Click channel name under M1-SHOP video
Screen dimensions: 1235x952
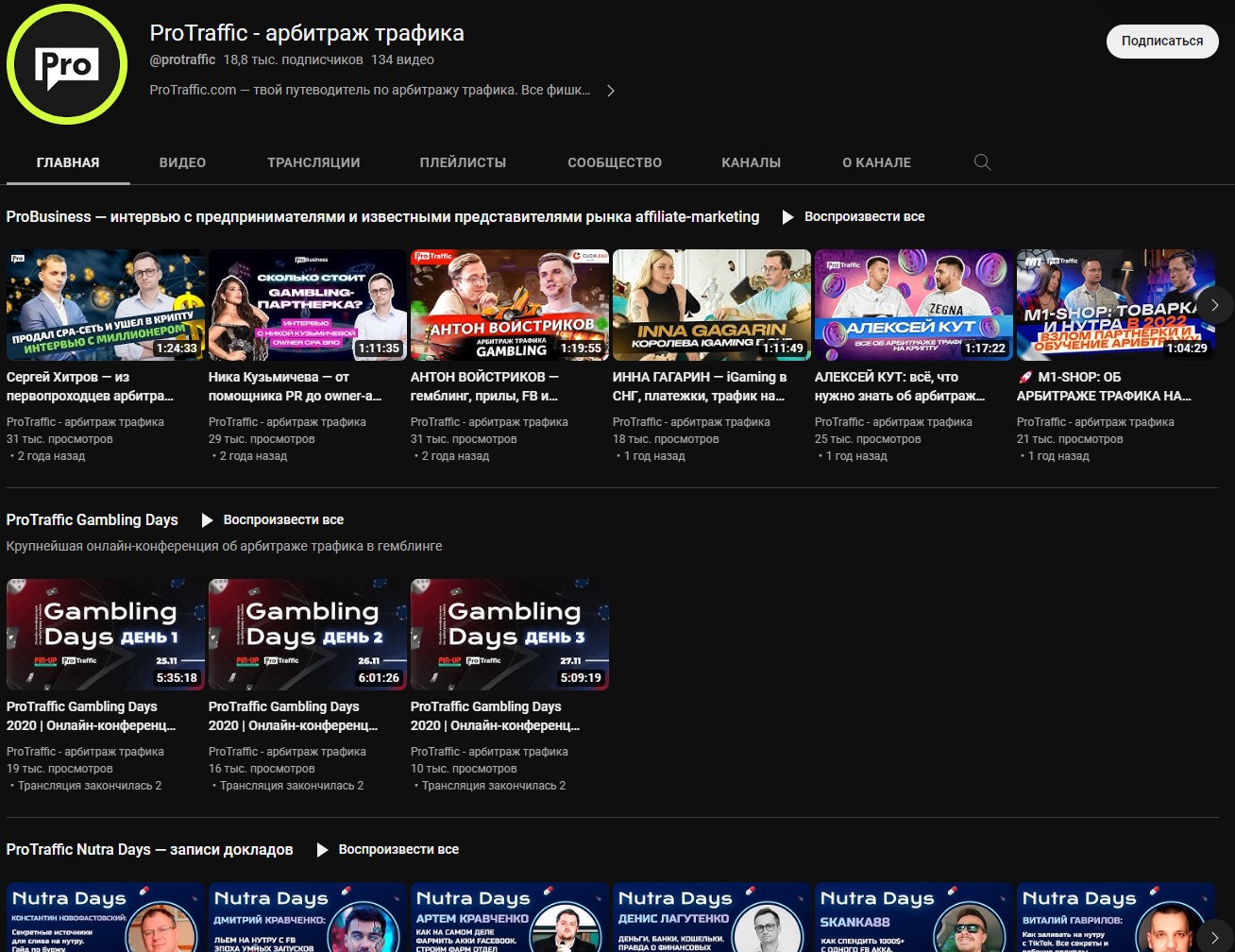click(x=1095, y=422)
